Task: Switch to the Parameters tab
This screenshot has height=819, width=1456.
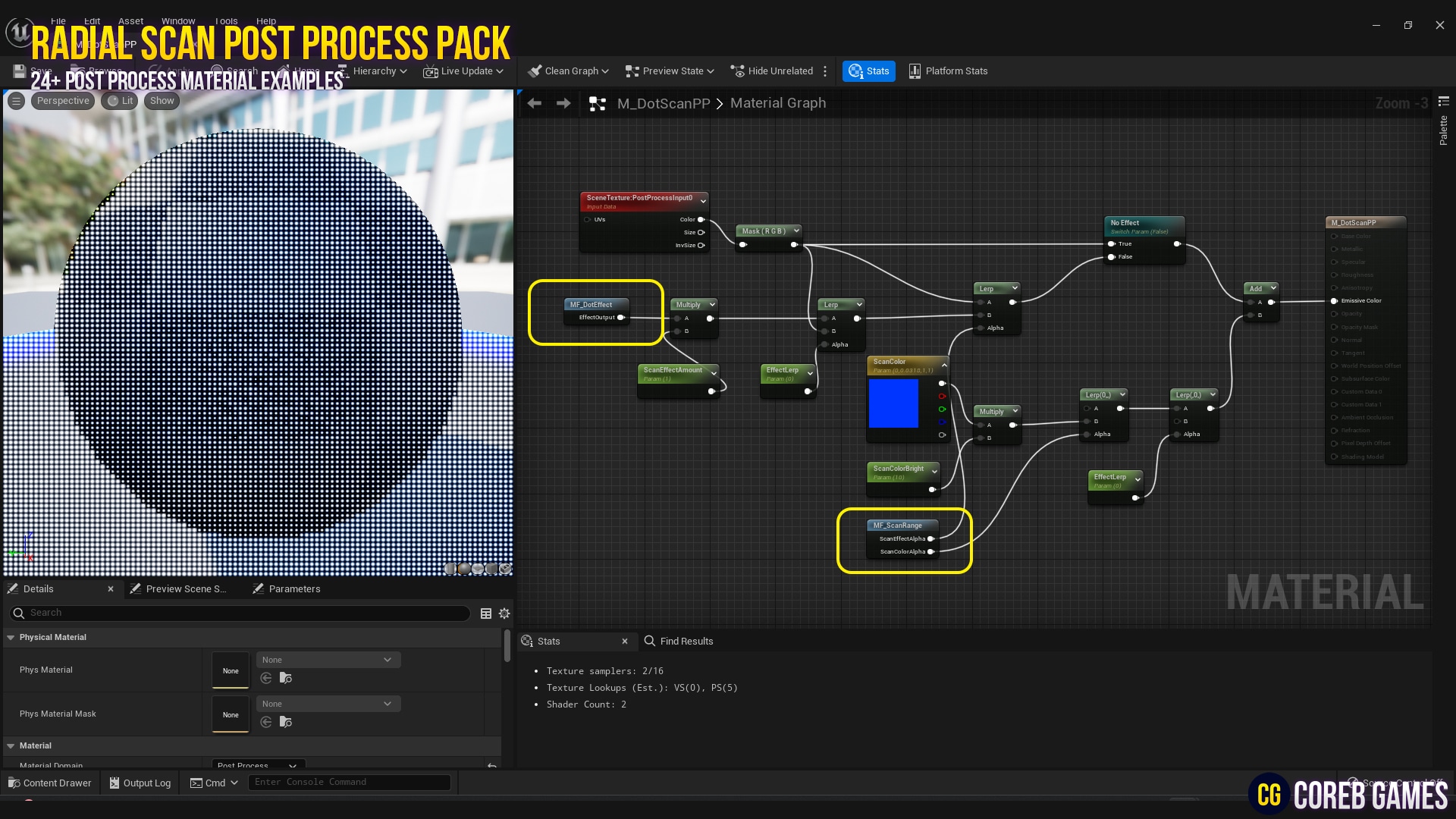Action: coord(293,589)
